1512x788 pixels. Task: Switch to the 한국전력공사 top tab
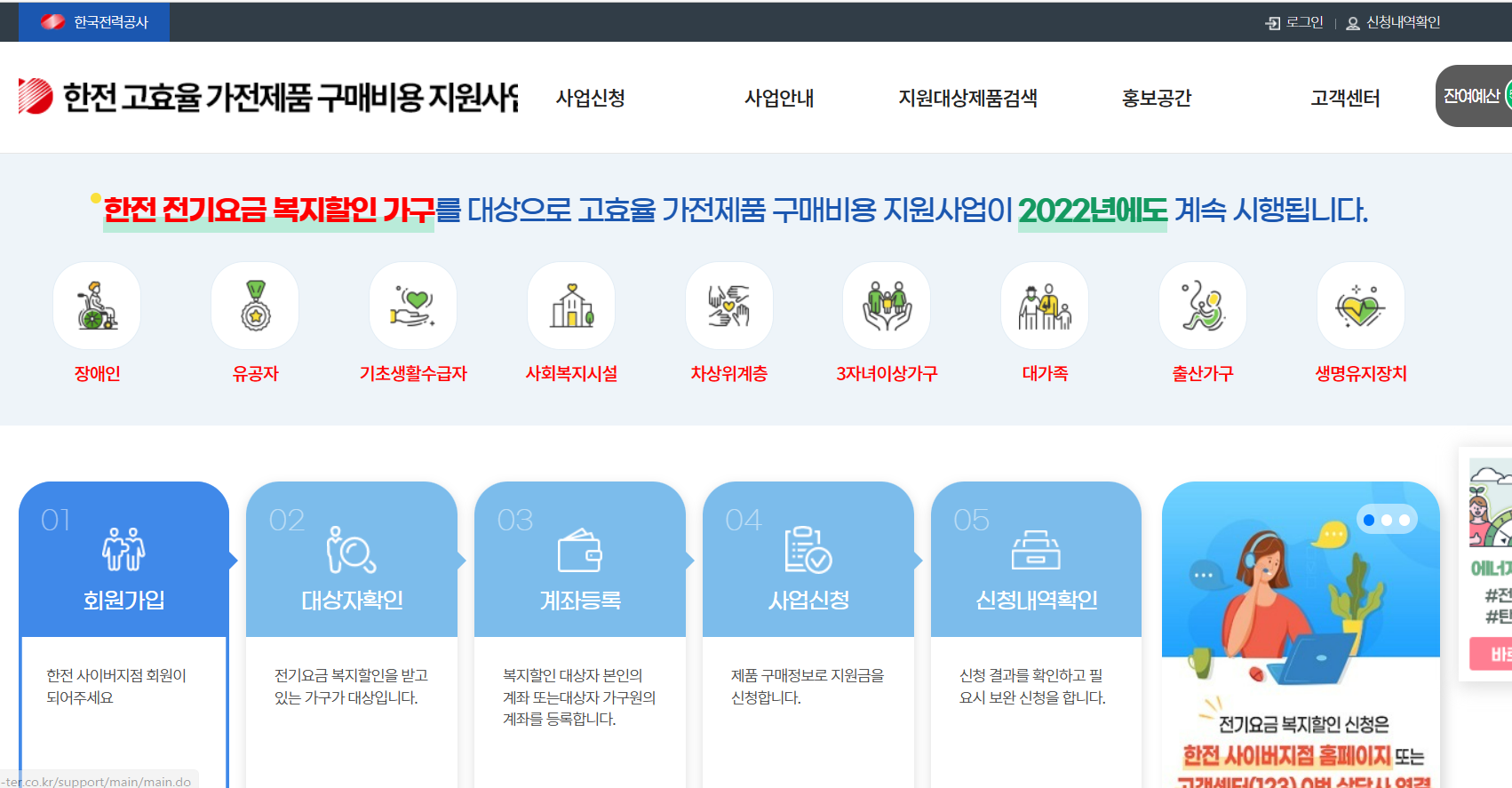coord(94,22)
